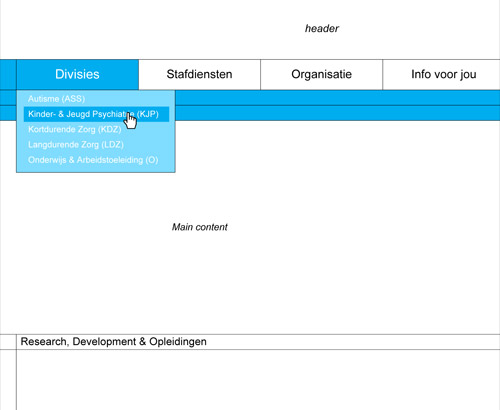Viewport: 500px width, 410px height.
Task: Switch to the Stafdiensten tab
Action: 199,74
